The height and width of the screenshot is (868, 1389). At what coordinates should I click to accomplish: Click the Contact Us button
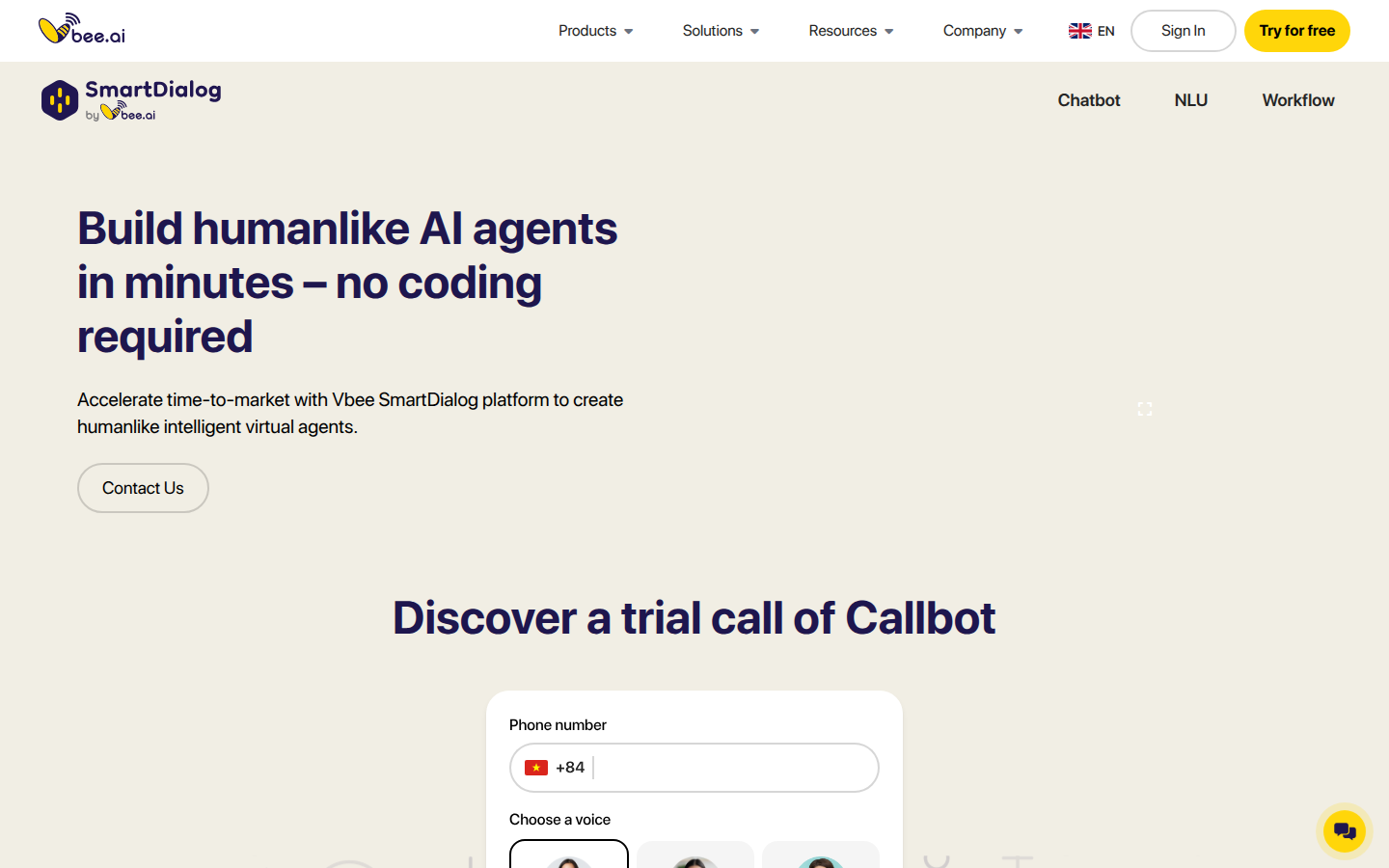click(x=143, y=488)
